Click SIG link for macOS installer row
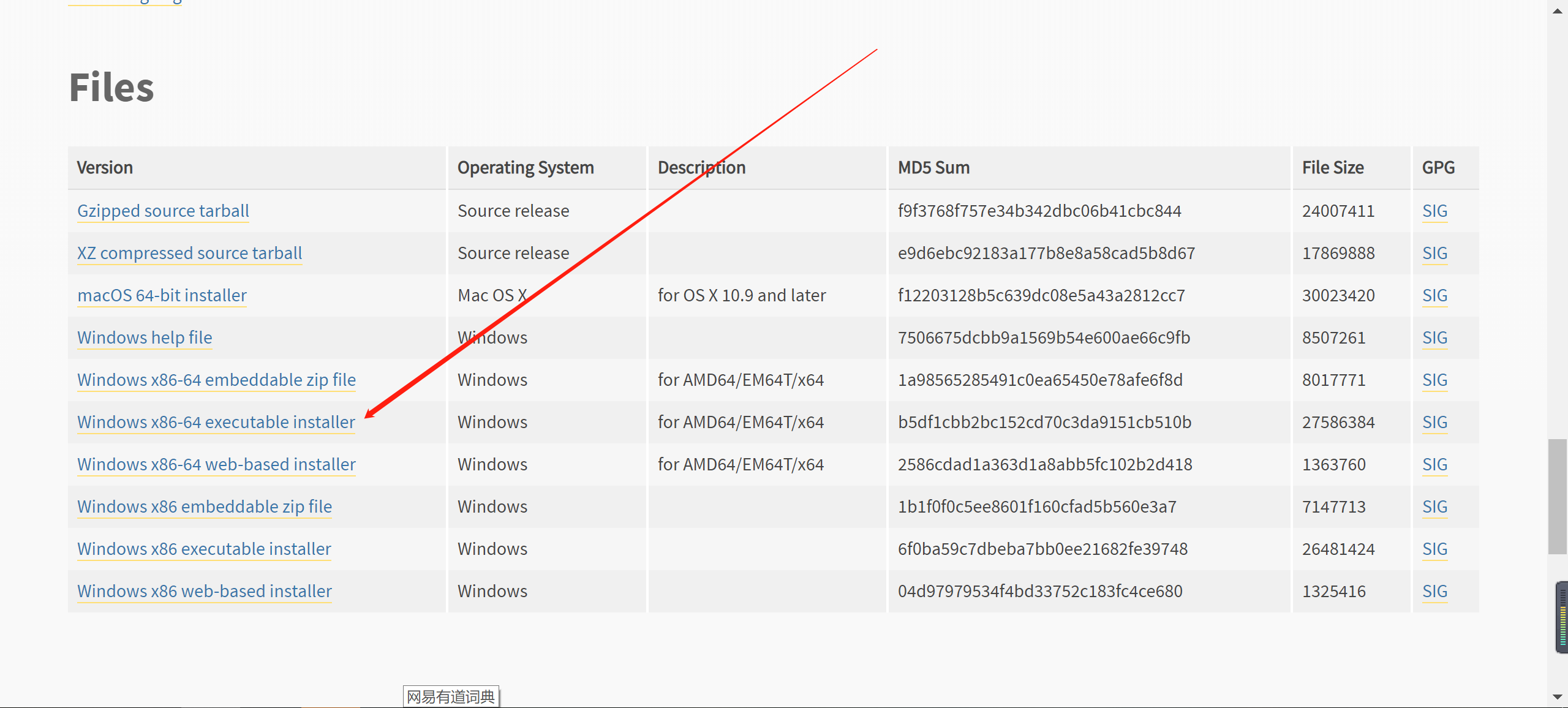 [1434, 295]
